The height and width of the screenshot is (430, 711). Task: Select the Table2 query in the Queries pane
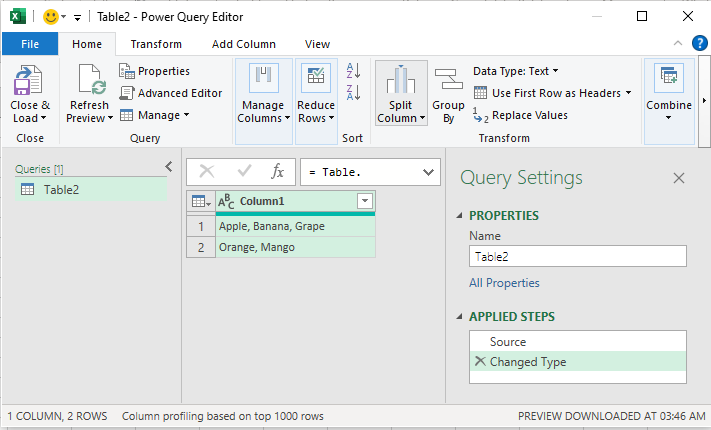coord(91,190)
